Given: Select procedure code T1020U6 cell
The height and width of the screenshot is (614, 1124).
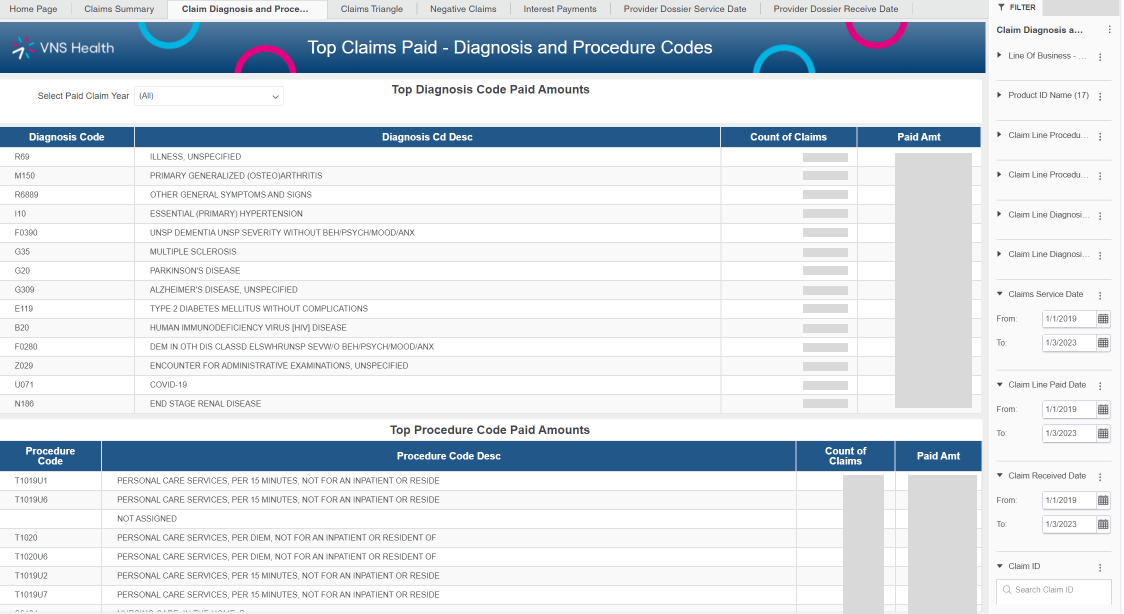Looking at the screenshot, I should 50,557.
